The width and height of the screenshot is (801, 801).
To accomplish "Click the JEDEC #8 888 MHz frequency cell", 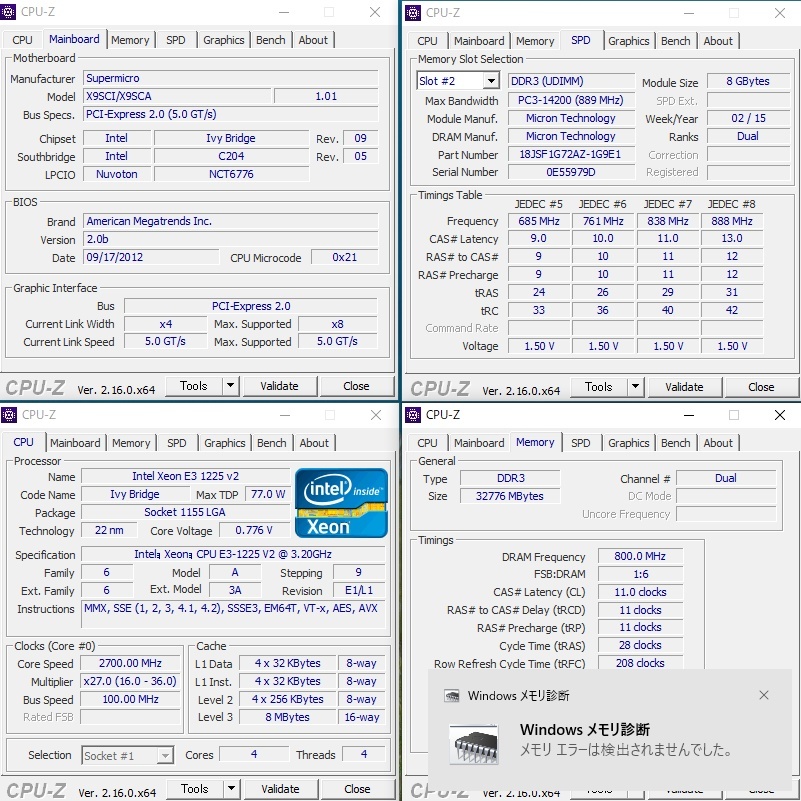I will [732, 221].
